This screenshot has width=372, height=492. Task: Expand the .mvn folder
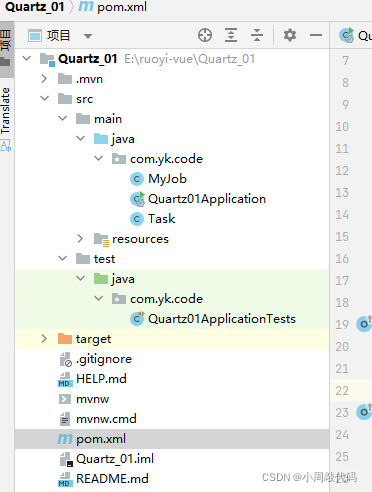click(x=44, y=79)
